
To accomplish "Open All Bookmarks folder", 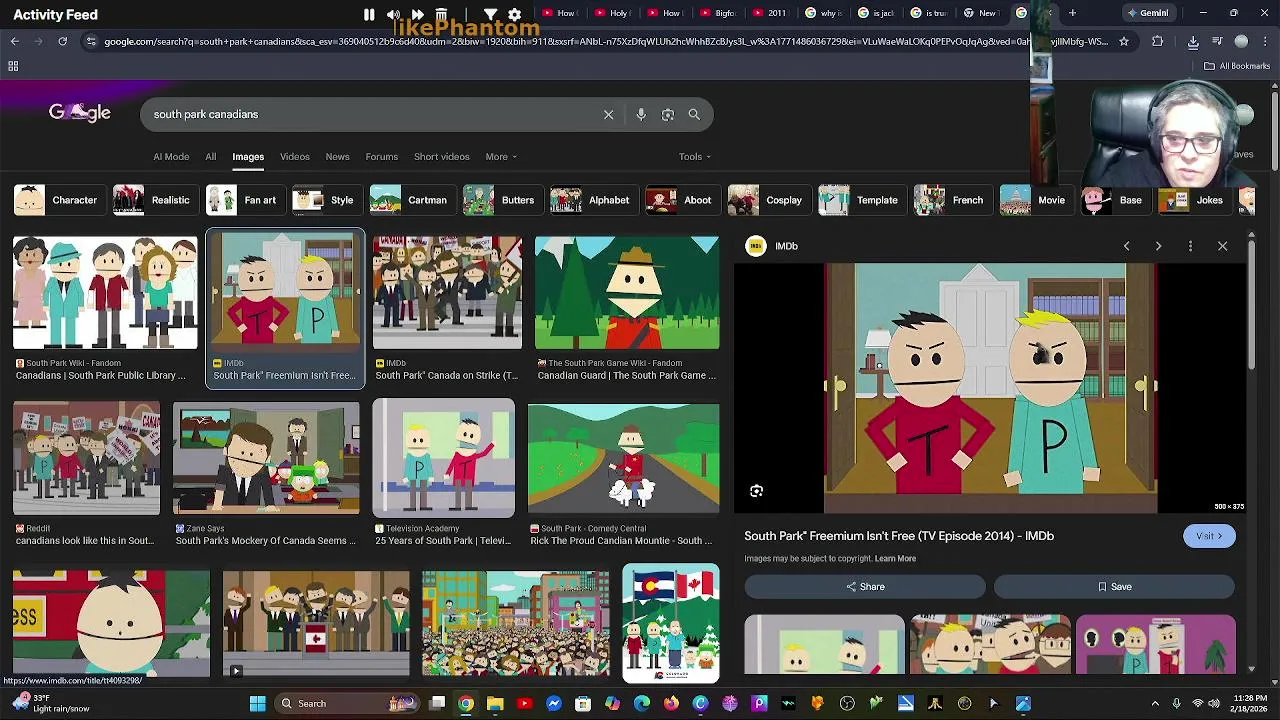I will [x=1237, y=66].
